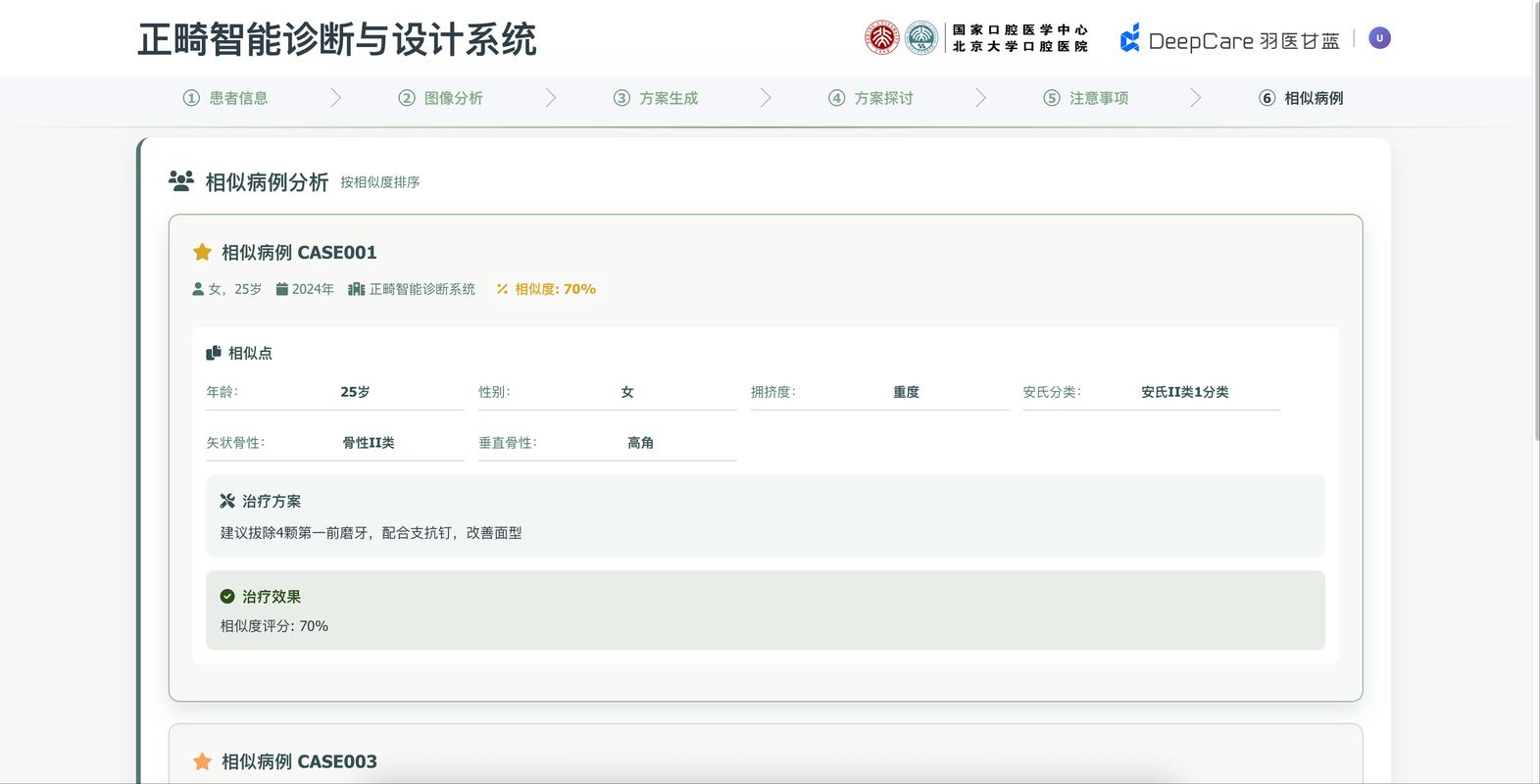Click the person icon before 女，25岁
Viewport: 1540px width, 784px height.
tap(198, 289)
